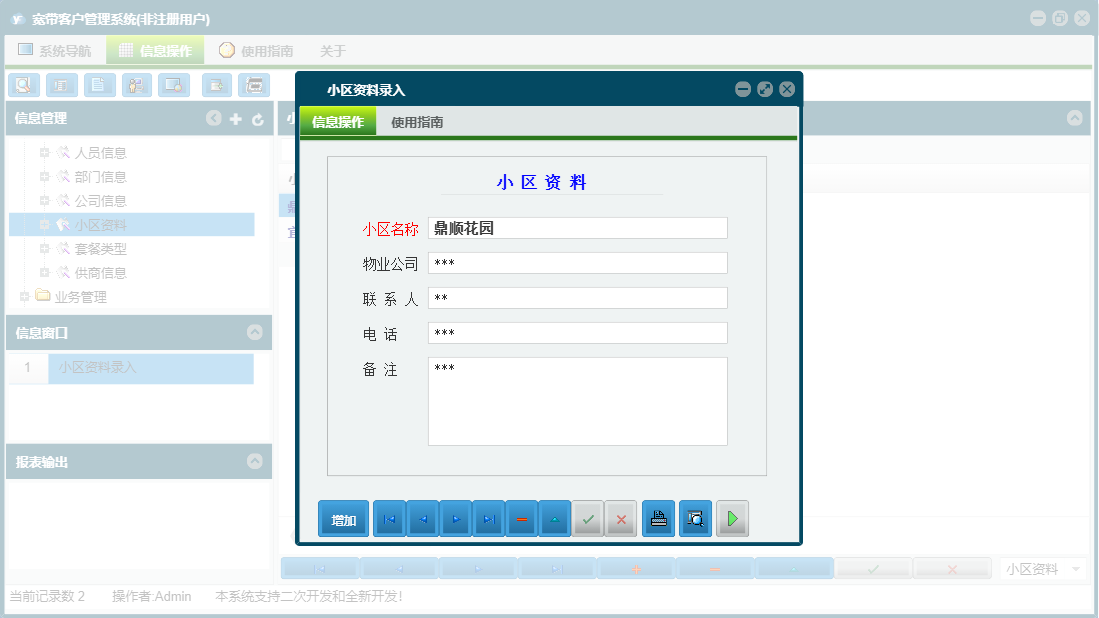Go to next record in dialog navigator
Image resolution: width=1099 pixels, height=618 pixels.
point(456,519)
